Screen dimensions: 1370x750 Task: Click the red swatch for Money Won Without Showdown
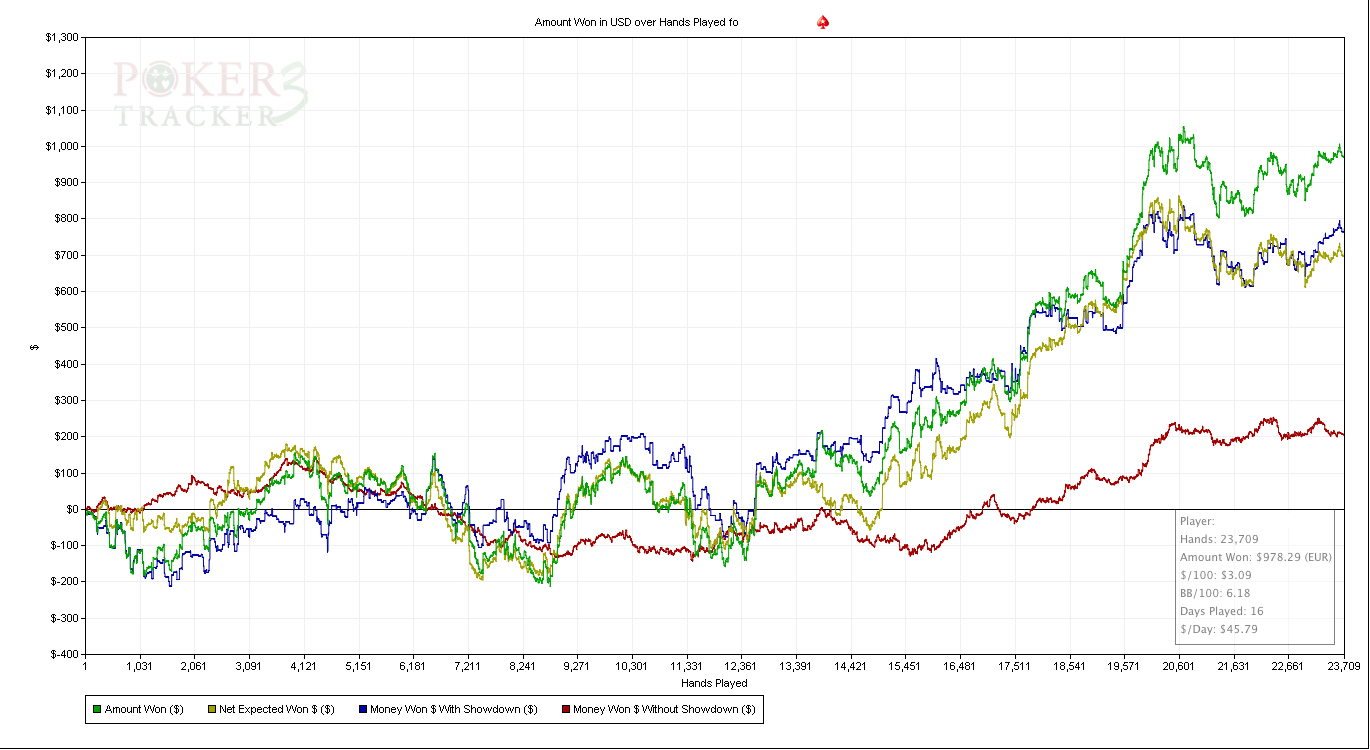pos(565,709)
